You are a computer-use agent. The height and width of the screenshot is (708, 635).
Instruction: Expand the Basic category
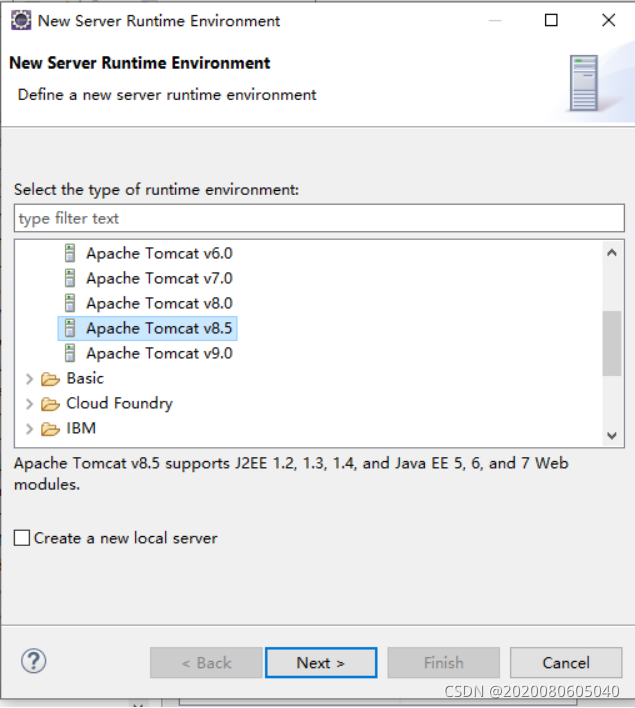29,379
